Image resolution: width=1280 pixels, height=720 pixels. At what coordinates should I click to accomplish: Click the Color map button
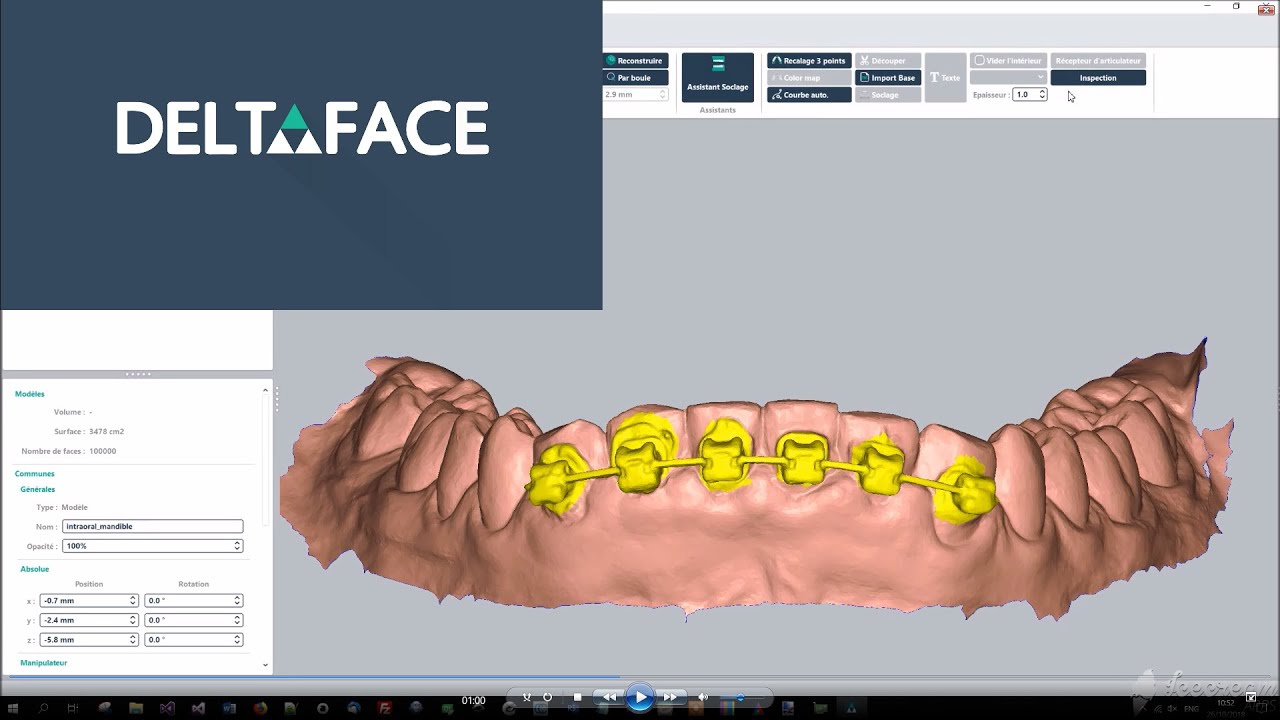809,78
